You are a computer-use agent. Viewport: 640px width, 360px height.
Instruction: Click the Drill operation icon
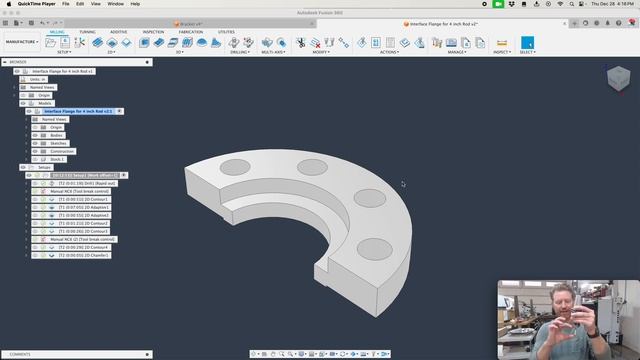233,42
